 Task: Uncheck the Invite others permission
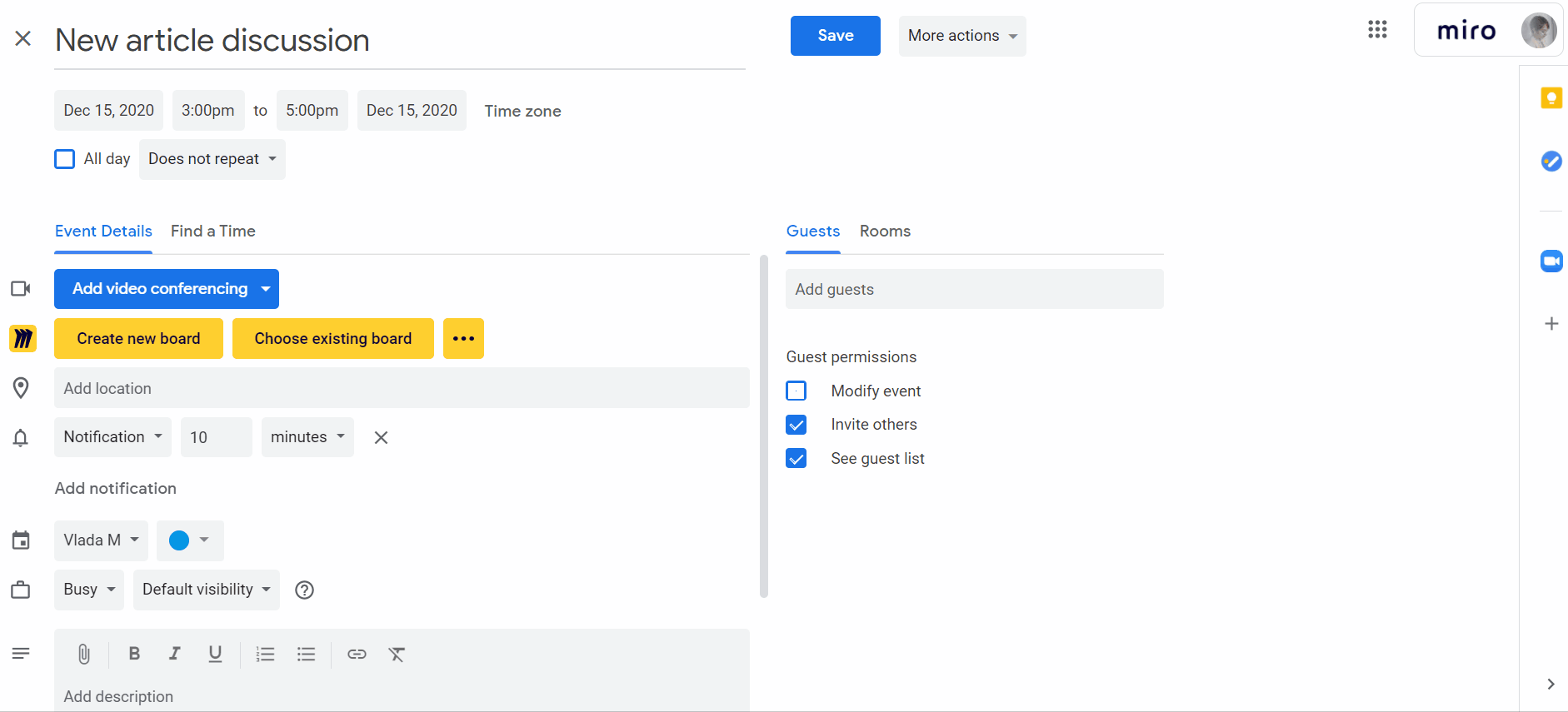(796, 425)
